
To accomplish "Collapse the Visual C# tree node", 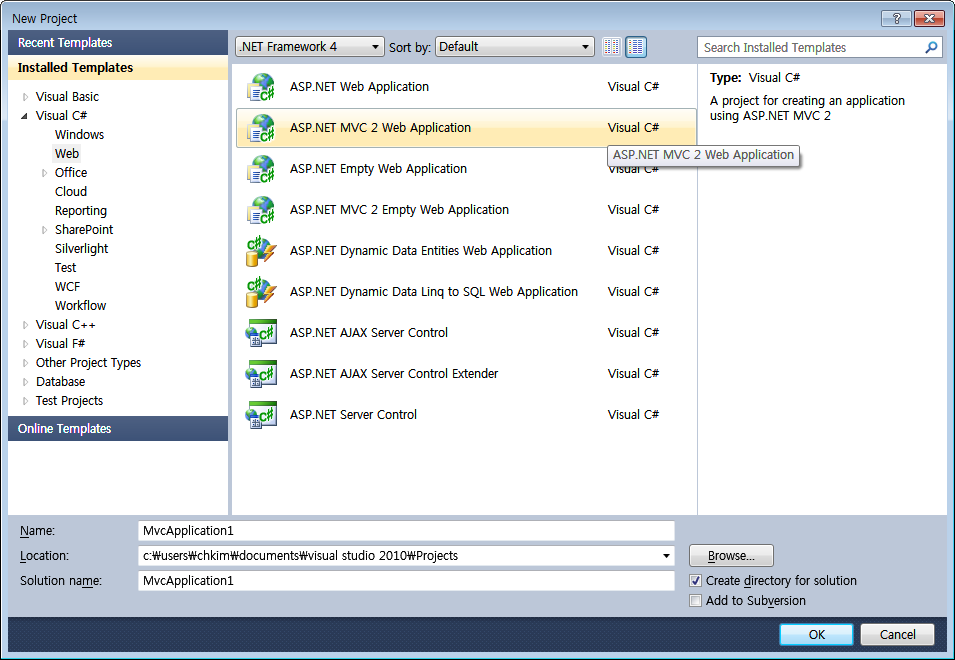I will click(x=25, y=116).
